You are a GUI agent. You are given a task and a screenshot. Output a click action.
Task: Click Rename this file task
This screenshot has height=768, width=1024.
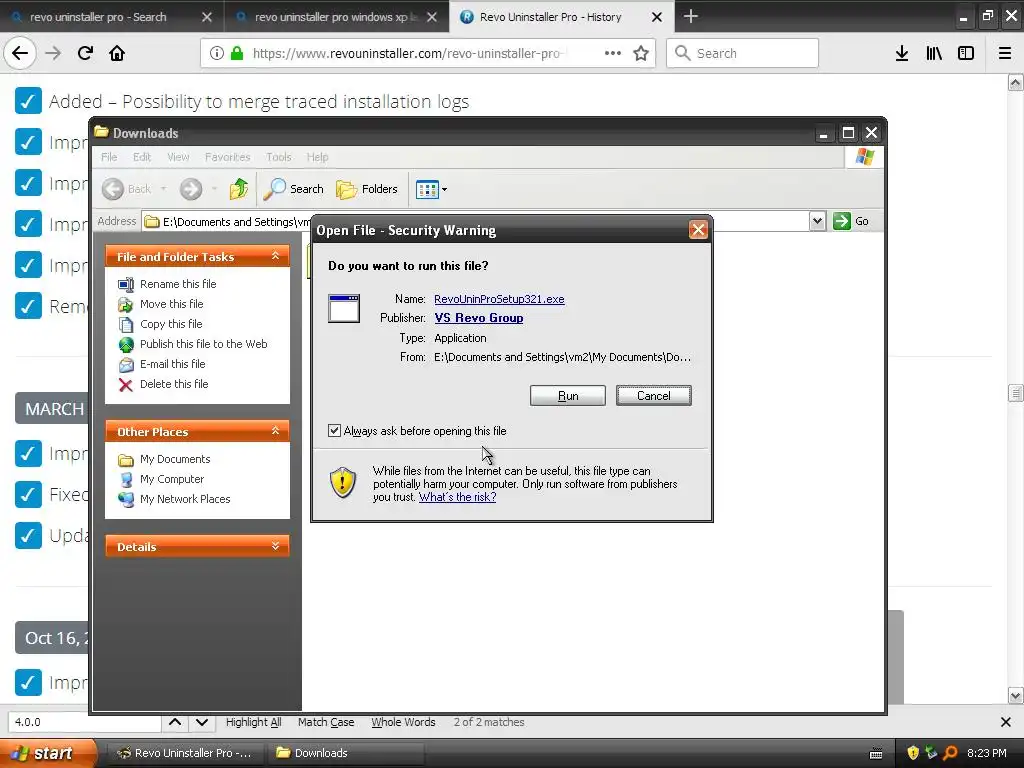coord(178,284)
